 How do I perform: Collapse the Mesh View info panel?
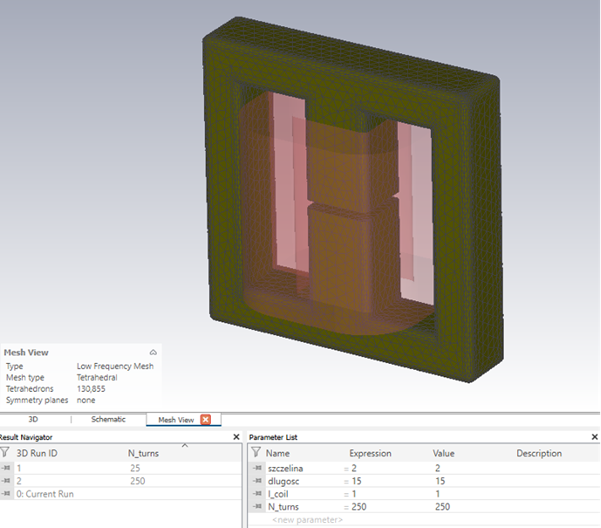pyautogui.click(x=153, y=352)
